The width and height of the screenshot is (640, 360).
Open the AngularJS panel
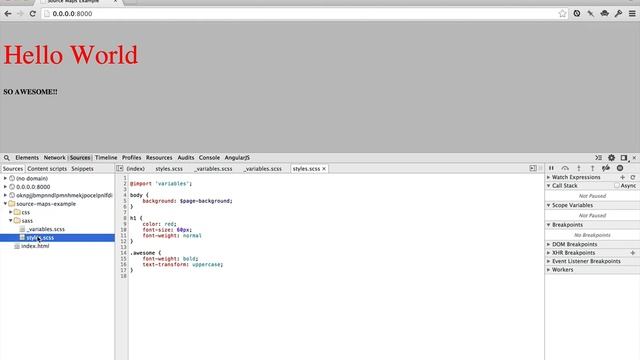click(x=237, y=158)
